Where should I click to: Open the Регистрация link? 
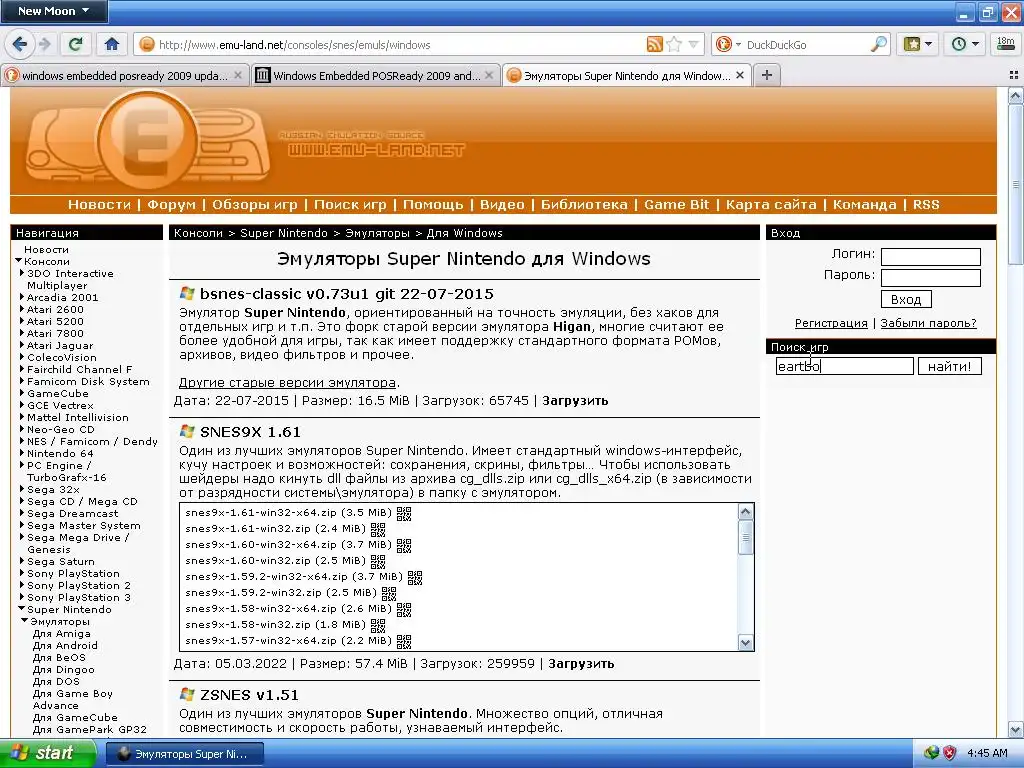tap(831, 323)
